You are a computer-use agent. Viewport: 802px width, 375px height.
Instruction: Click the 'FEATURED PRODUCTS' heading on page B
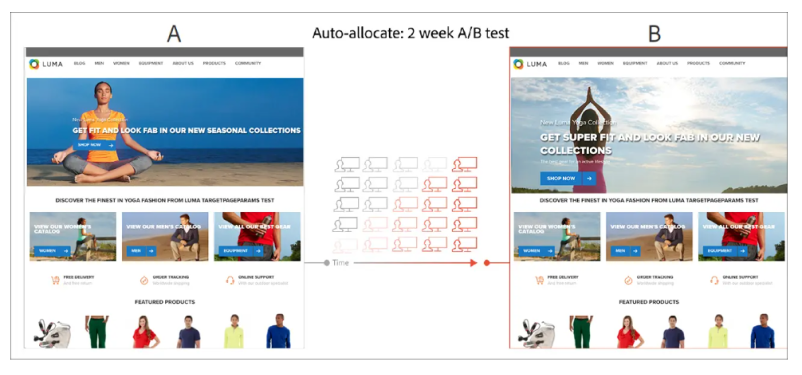click(649, 302)
